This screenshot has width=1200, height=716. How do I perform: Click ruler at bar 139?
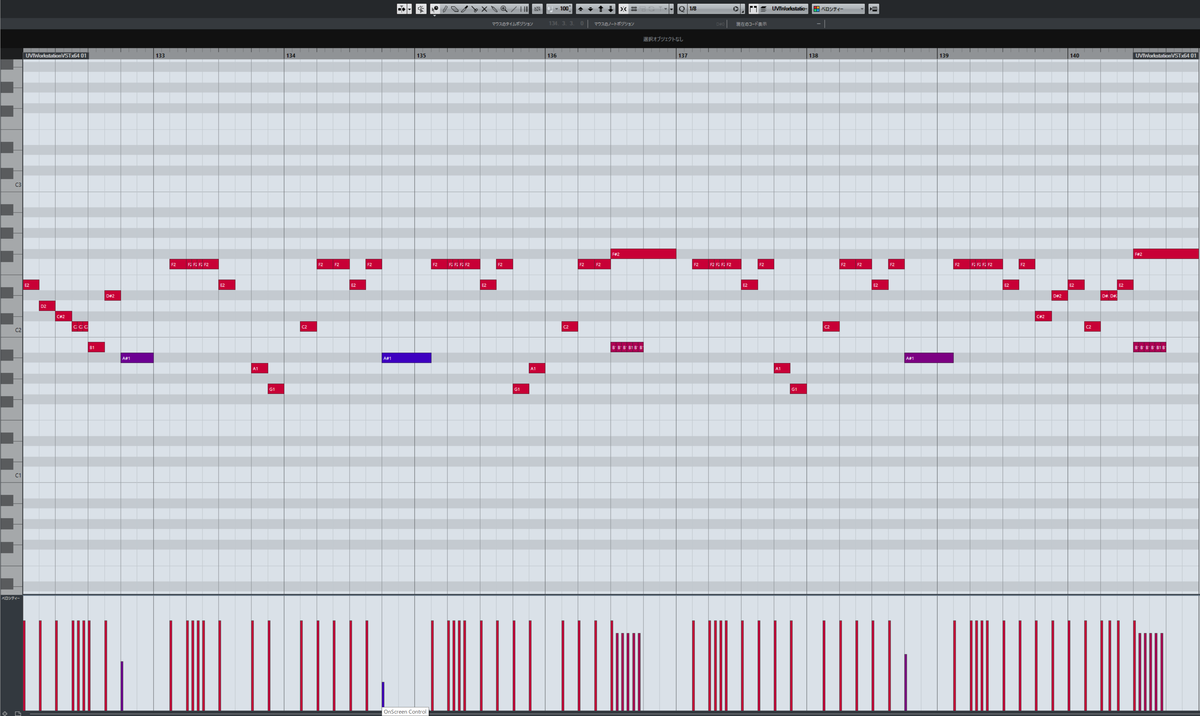point(944,55)
